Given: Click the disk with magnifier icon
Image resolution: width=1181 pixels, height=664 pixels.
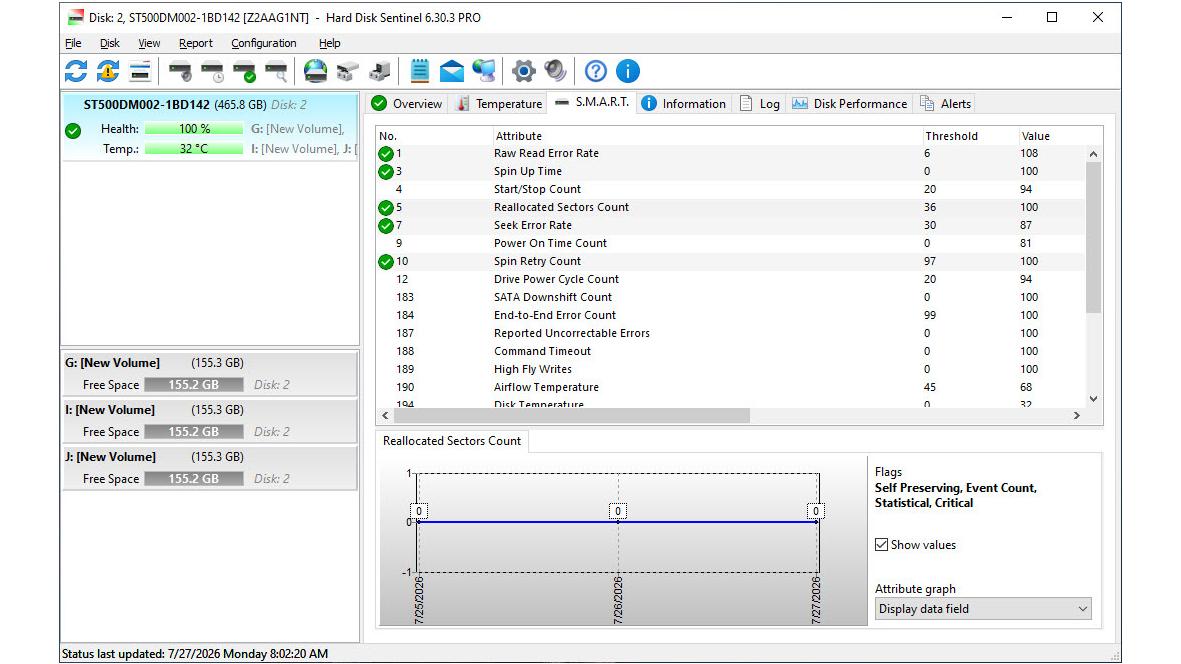Looking at the screenshot, I should [x=276, y=72].
